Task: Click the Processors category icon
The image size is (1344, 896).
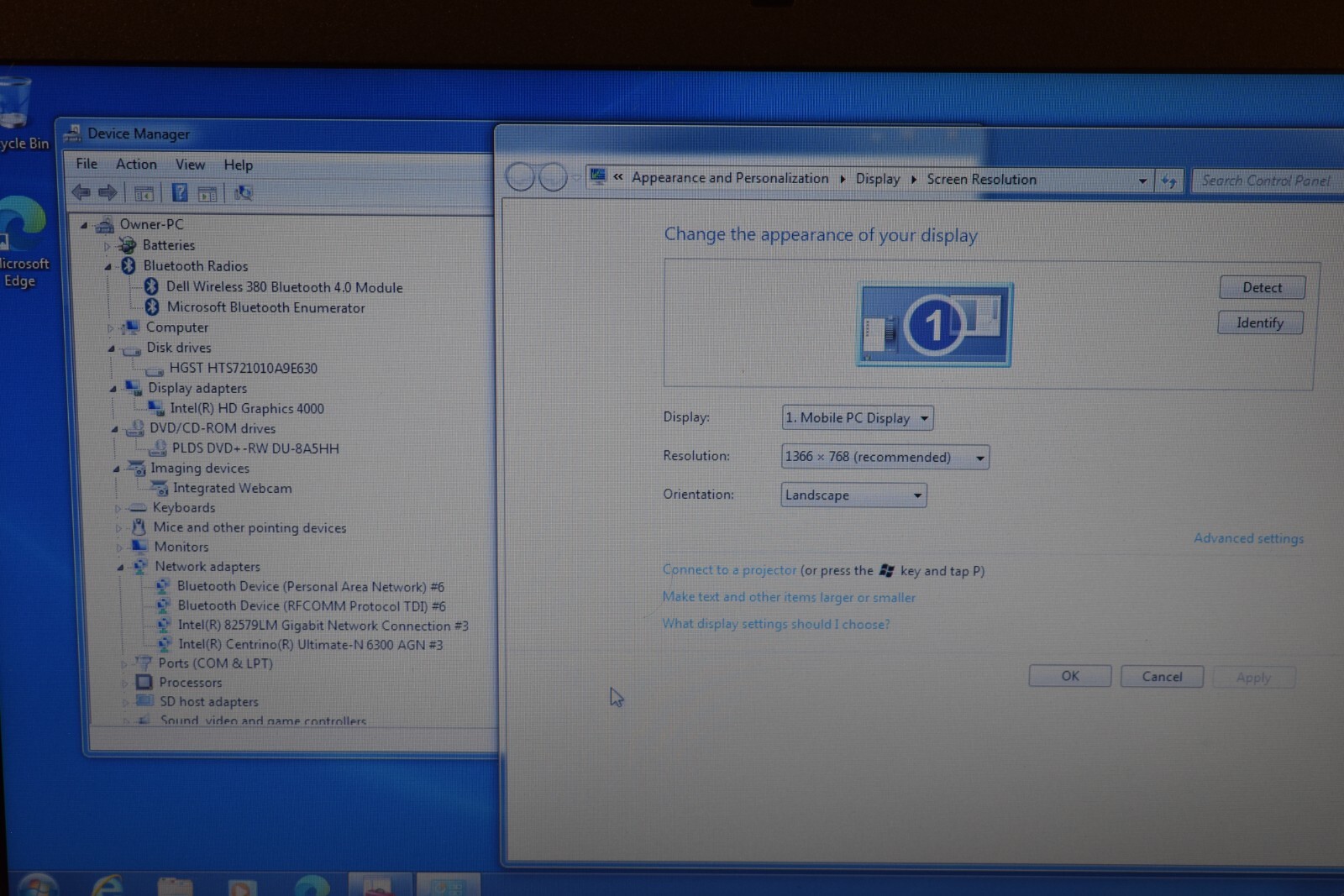Action: coord(144,682)
